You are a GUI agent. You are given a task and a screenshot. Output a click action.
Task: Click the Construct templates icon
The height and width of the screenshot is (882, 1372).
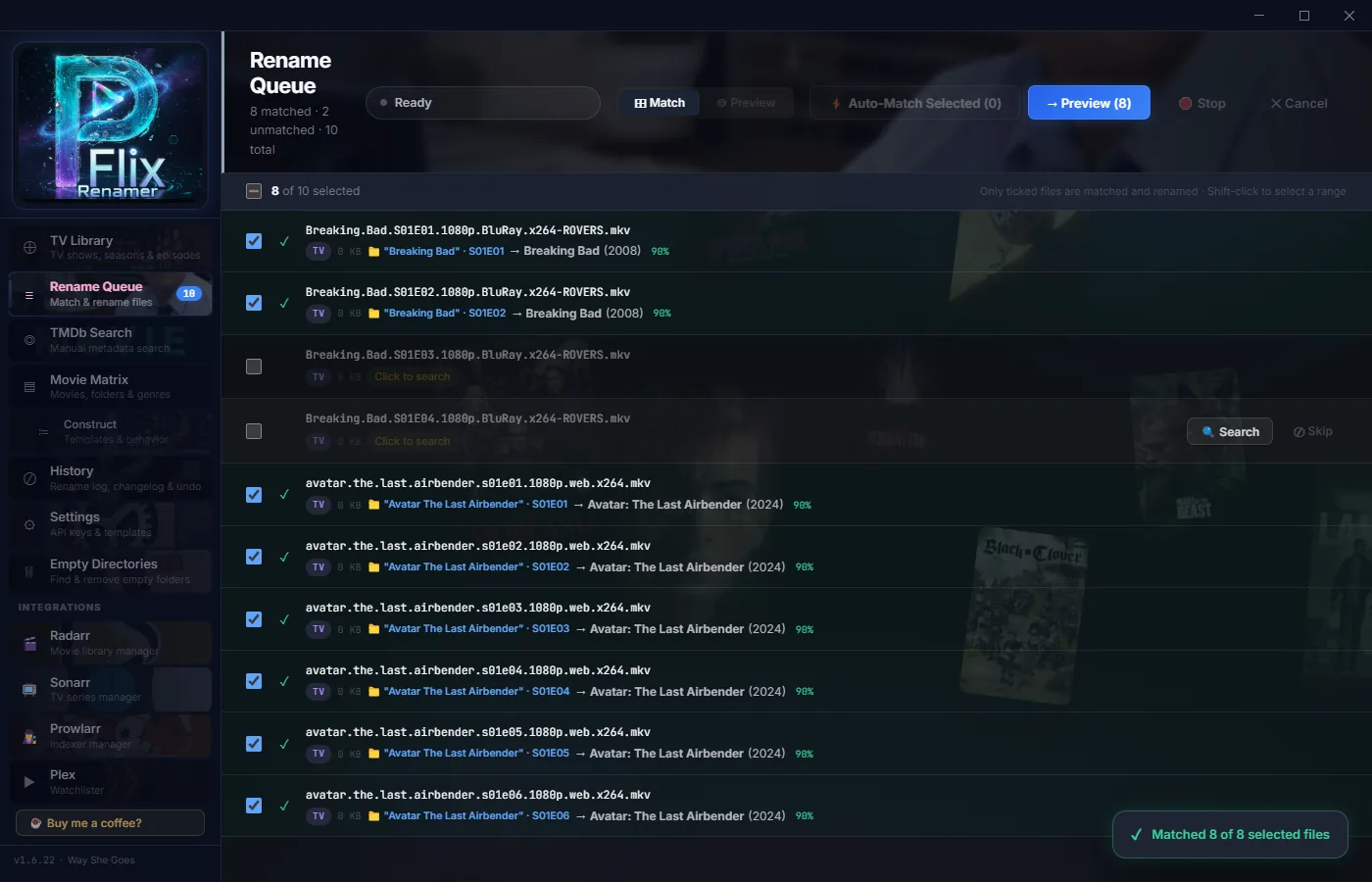click(43, 432)
